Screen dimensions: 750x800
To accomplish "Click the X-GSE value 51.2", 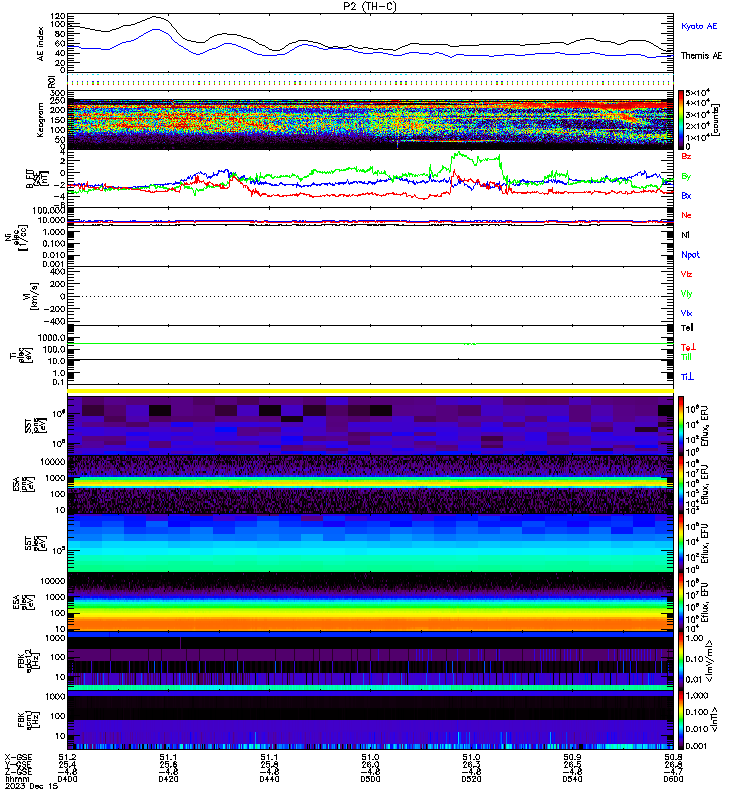I will (x=67, y=758).
